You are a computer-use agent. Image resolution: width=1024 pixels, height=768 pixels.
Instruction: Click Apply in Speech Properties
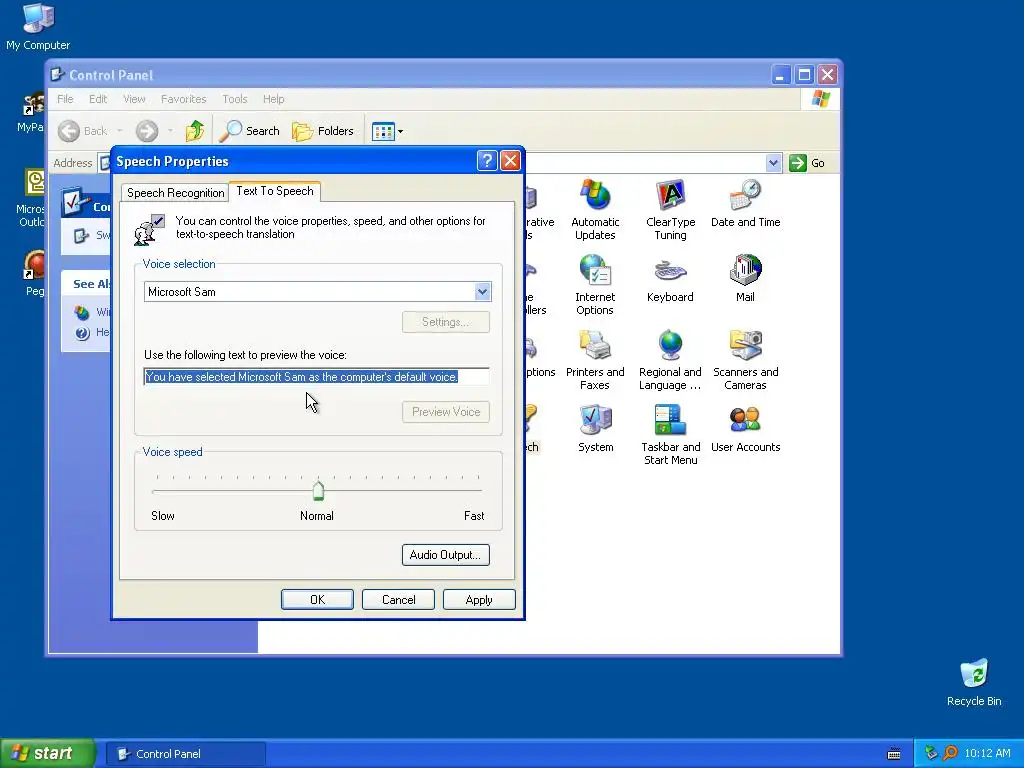[x=479, y=600]
